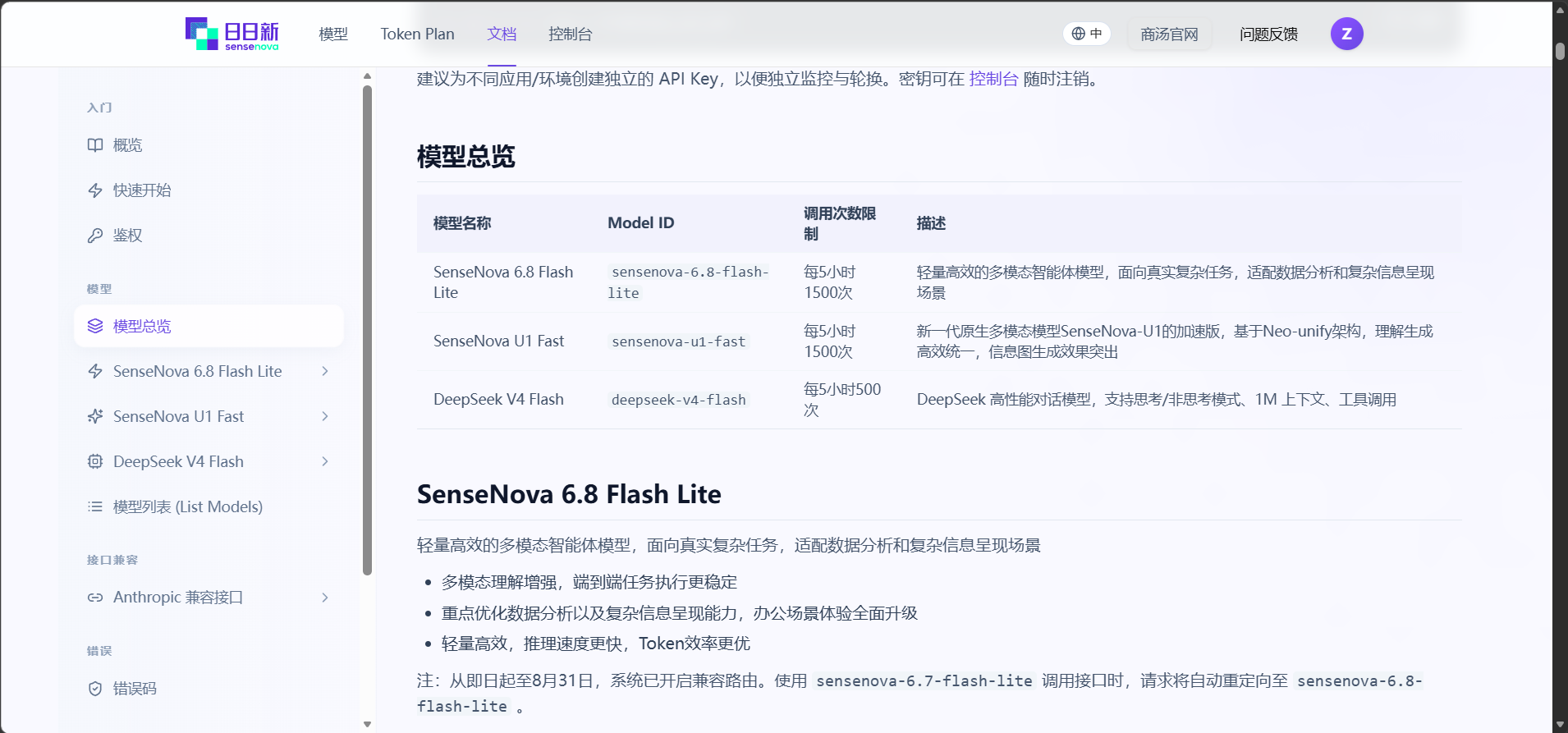
Task: Click the layers icon beside 模型总览
Action: (95, 326)
